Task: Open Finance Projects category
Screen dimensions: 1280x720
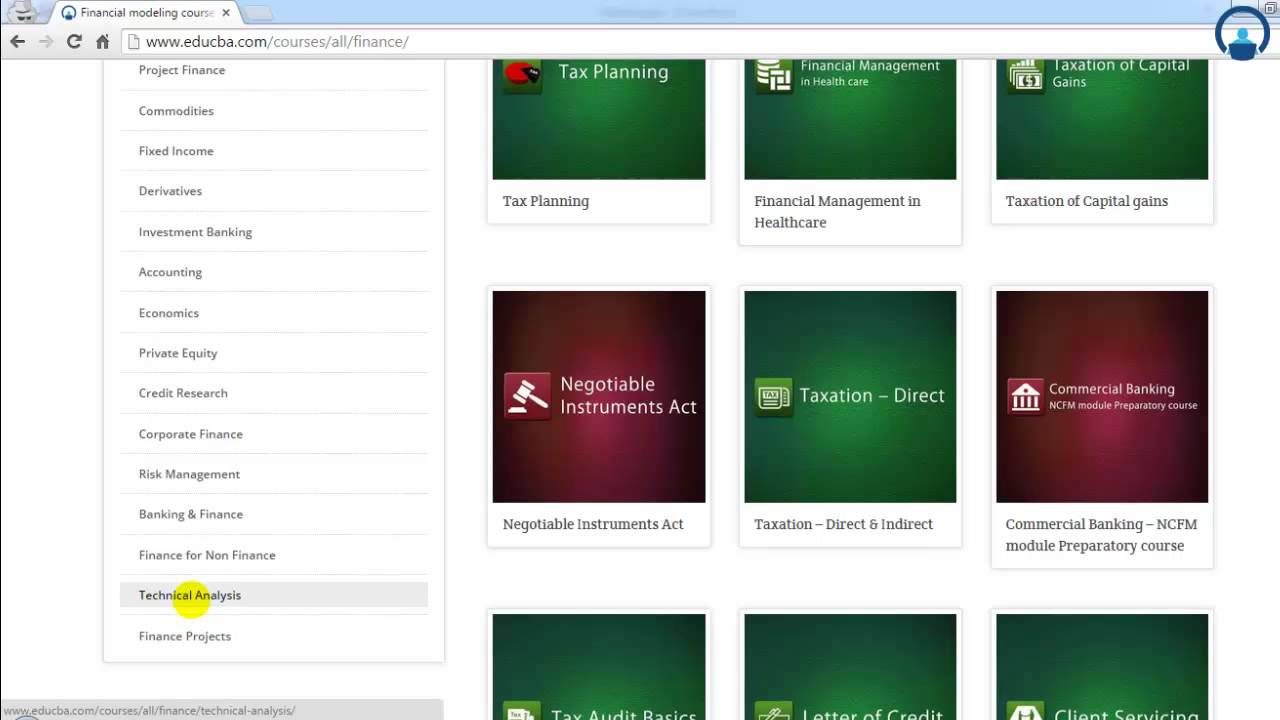Action: [x=185, y=636]
